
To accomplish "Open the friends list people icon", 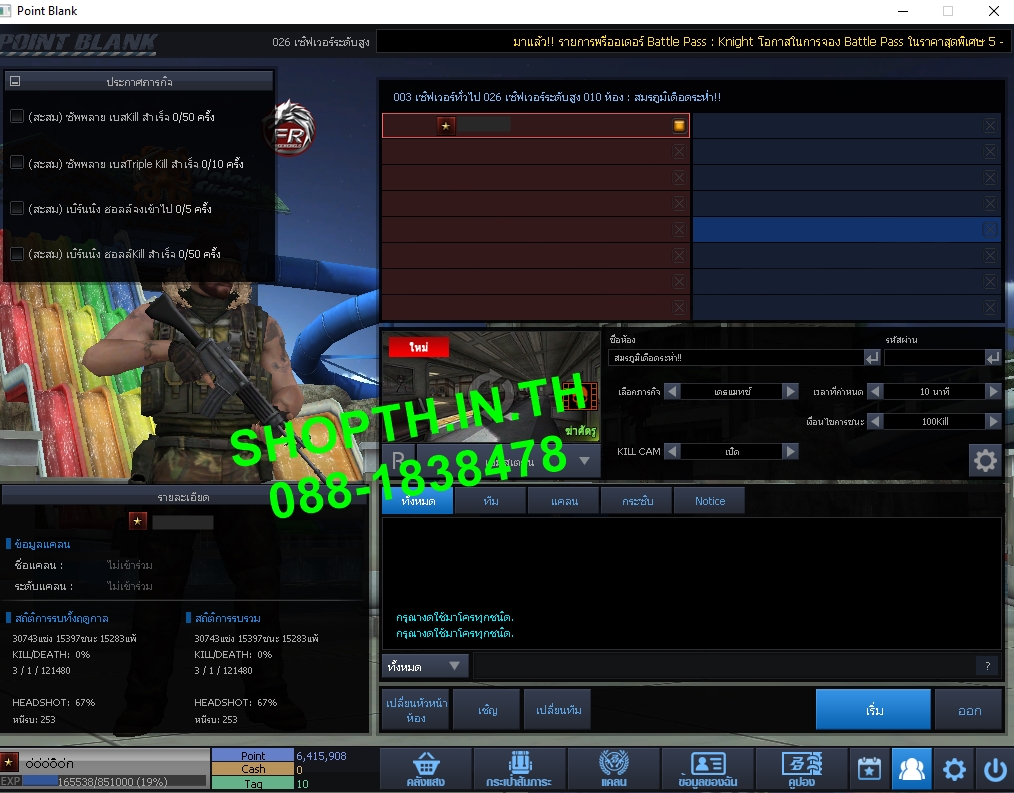I will click(911, 769).
